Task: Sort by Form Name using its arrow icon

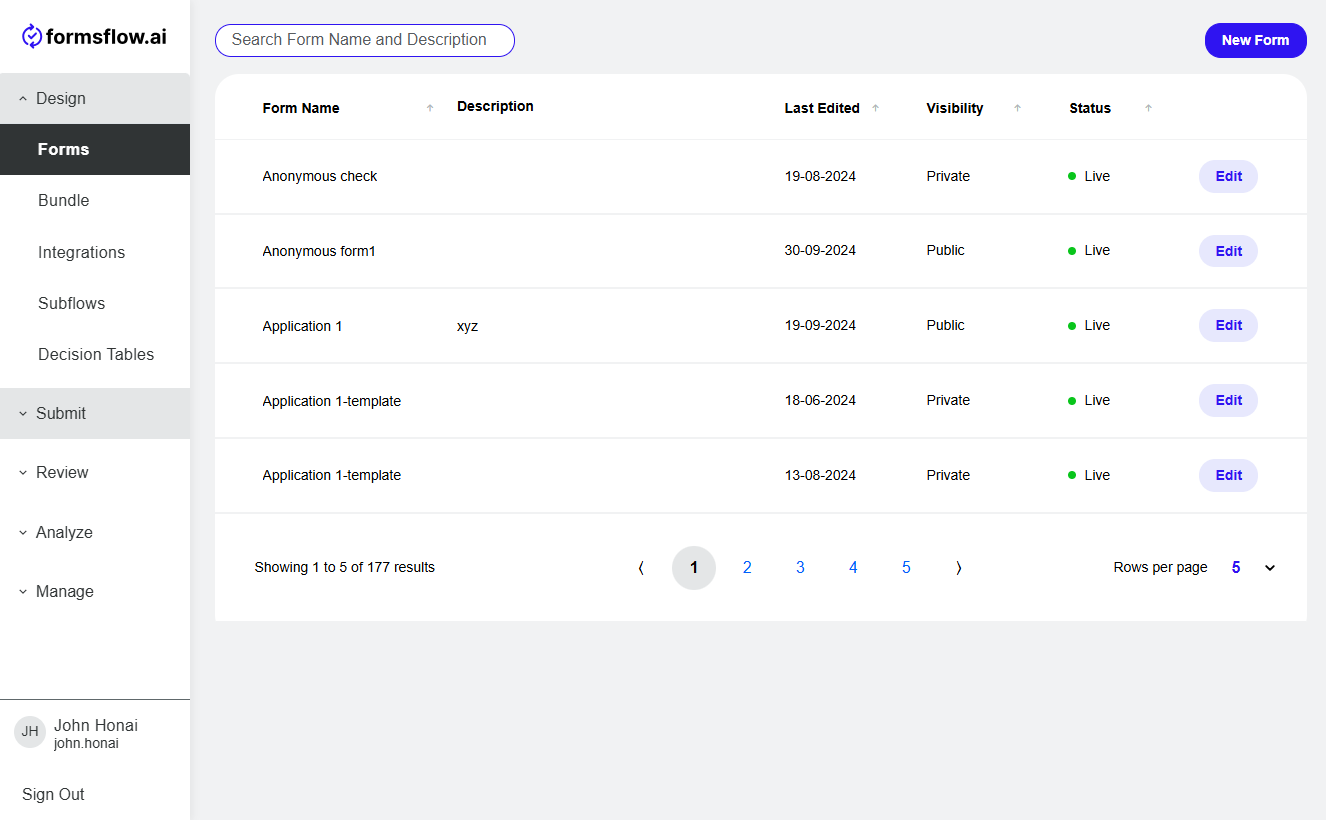Action: tap(430, 108)
